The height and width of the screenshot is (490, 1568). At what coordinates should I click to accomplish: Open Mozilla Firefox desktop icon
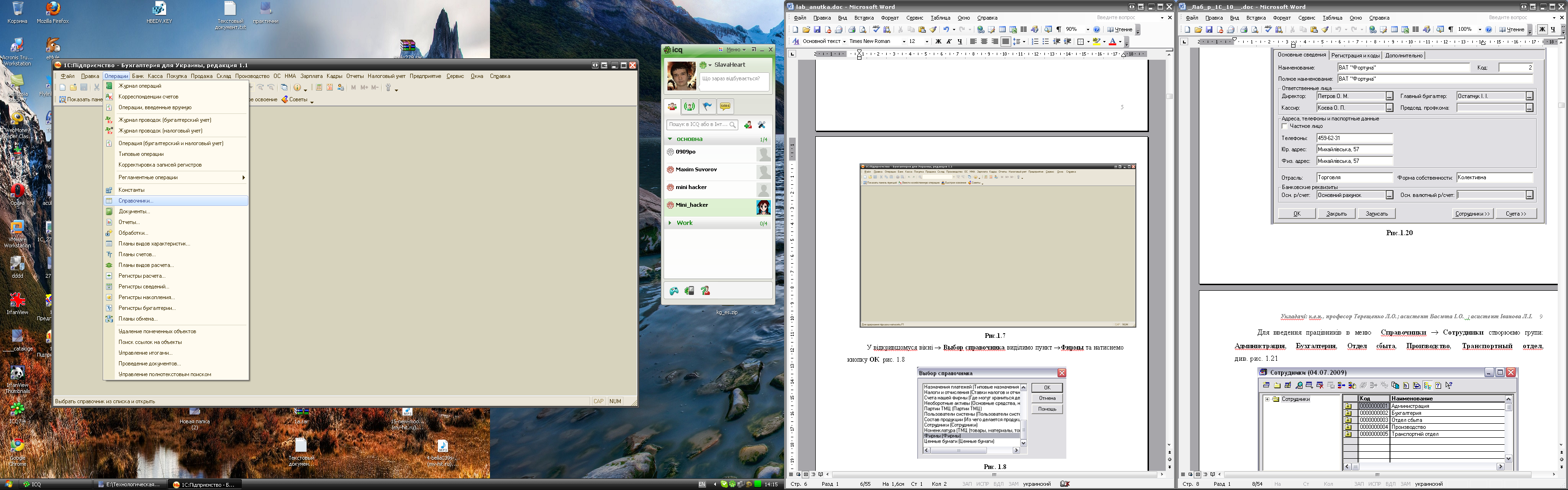(52, 12)
